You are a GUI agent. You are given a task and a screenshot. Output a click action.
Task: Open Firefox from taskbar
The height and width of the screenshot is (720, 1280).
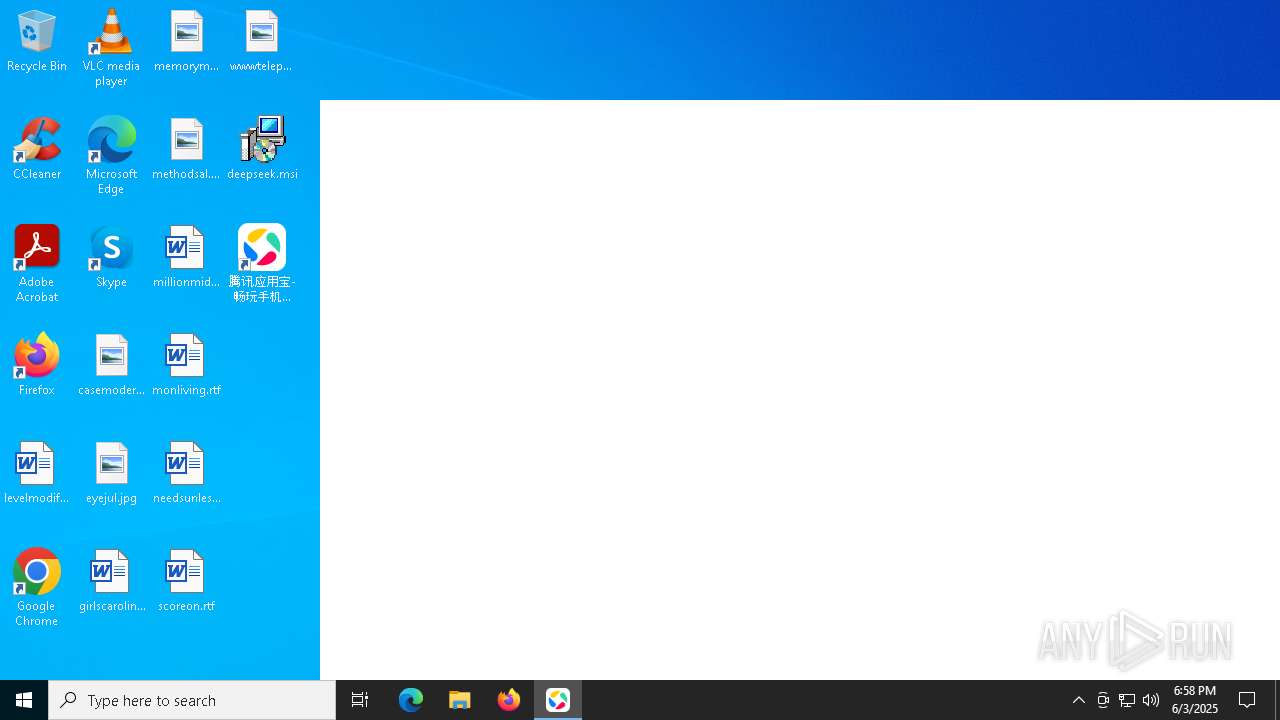point(509,700)
